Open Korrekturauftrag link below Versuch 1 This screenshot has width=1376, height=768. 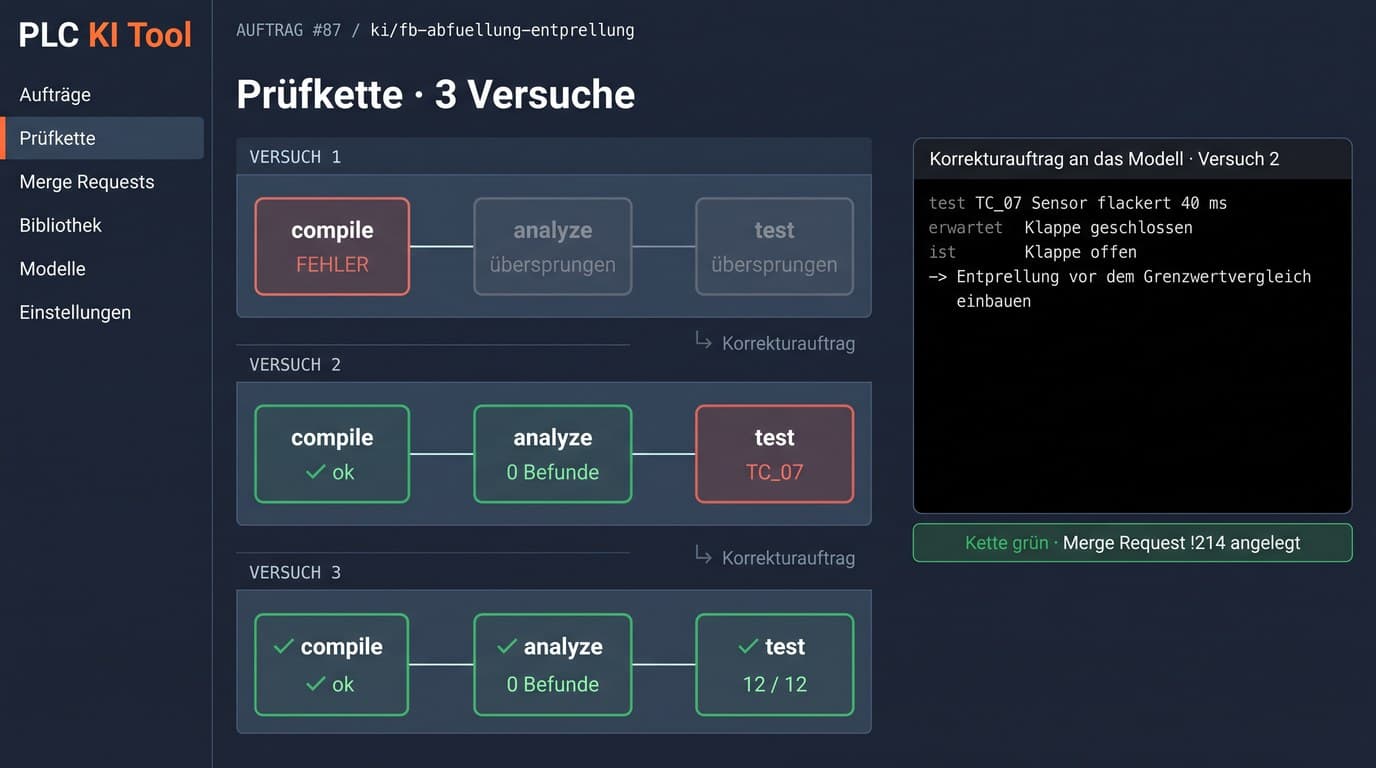788,343
